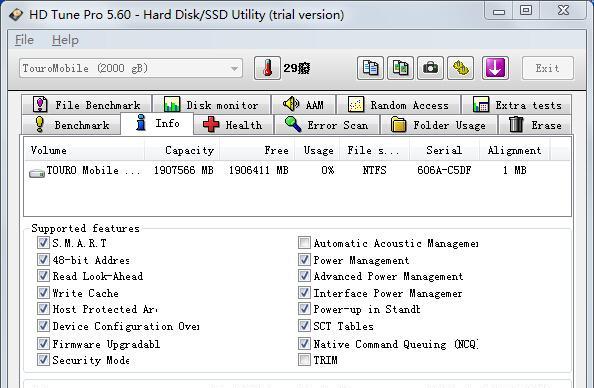The height and width of the screenshot is (388, 594).
Task: Copy info to clipboard icon
Action: 370,68
